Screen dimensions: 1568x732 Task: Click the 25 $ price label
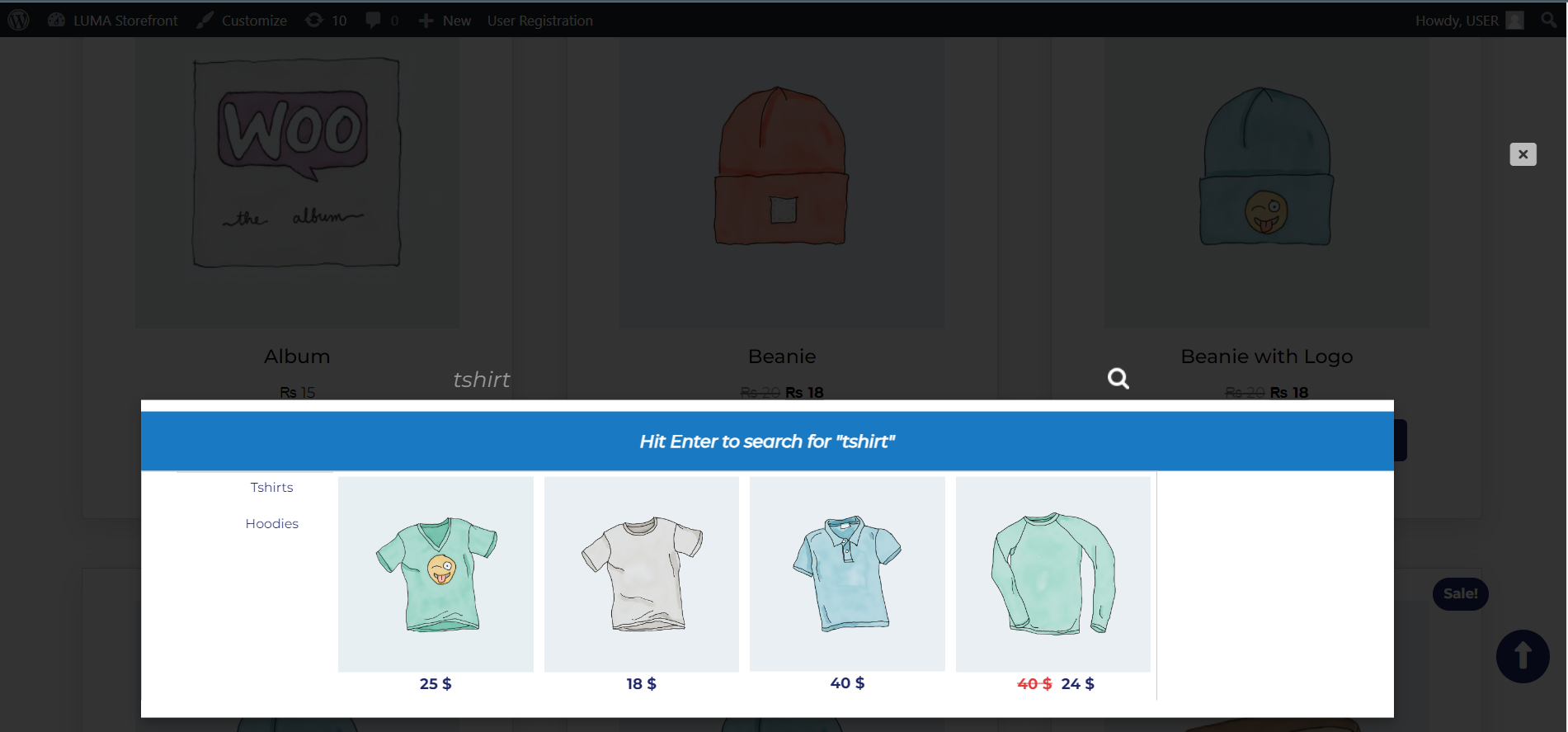[436, 684]
